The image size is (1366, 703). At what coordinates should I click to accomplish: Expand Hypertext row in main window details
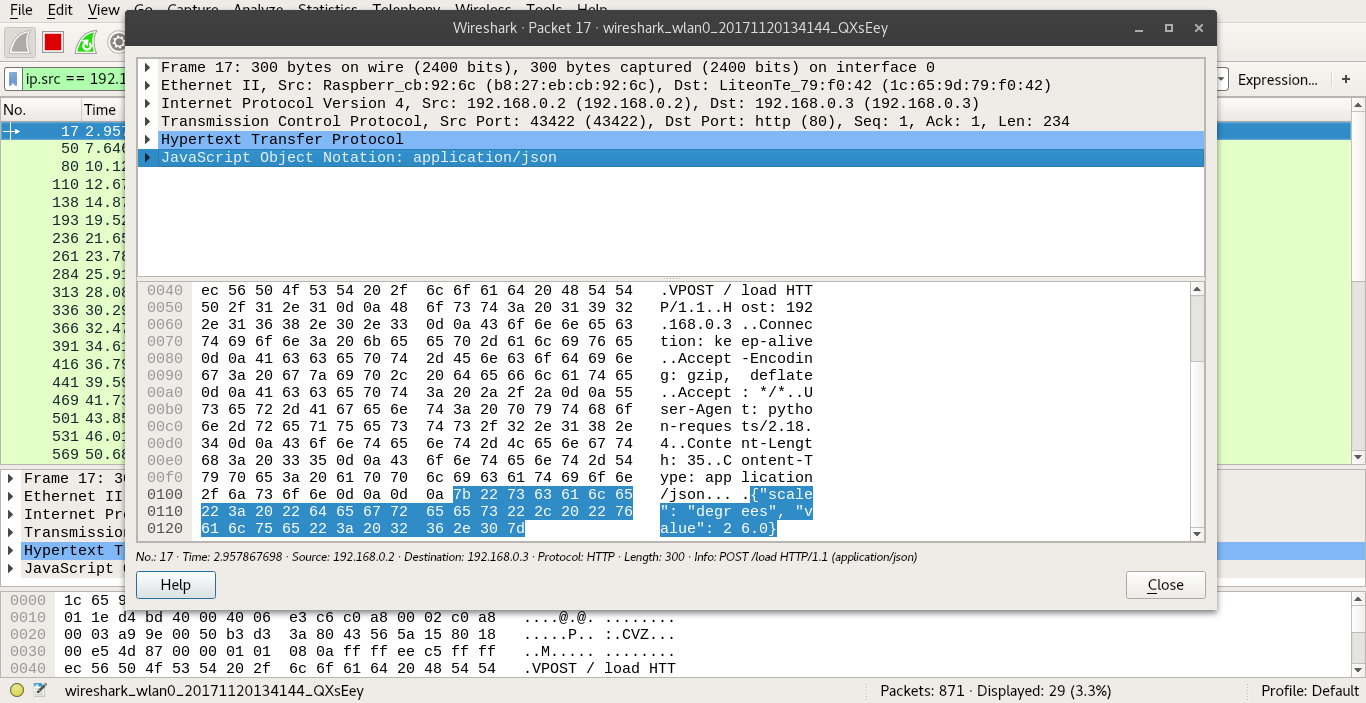pos(11,551)
